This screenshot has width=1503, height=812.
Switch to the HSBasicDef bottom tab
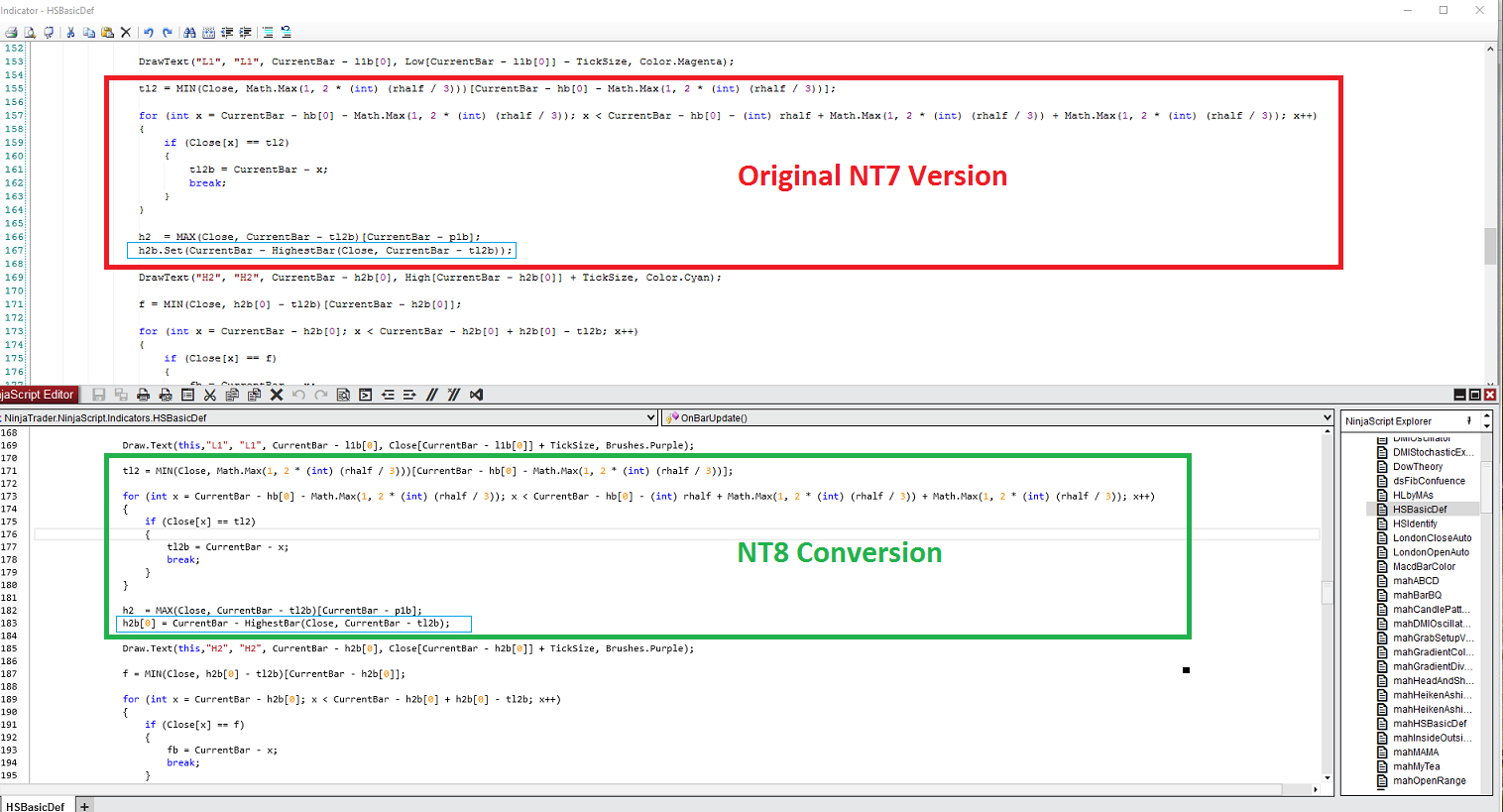[36, 806]
